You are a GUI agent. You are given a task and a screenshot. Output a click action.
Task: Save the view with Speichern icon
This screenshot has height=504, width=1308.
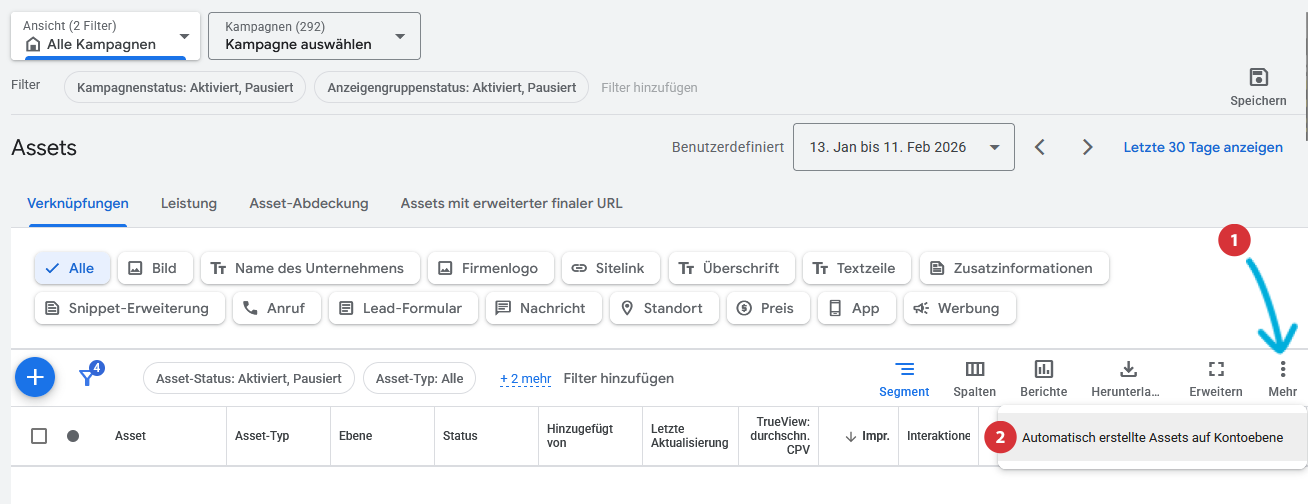pyautogui.click(x=1258, y=87)
